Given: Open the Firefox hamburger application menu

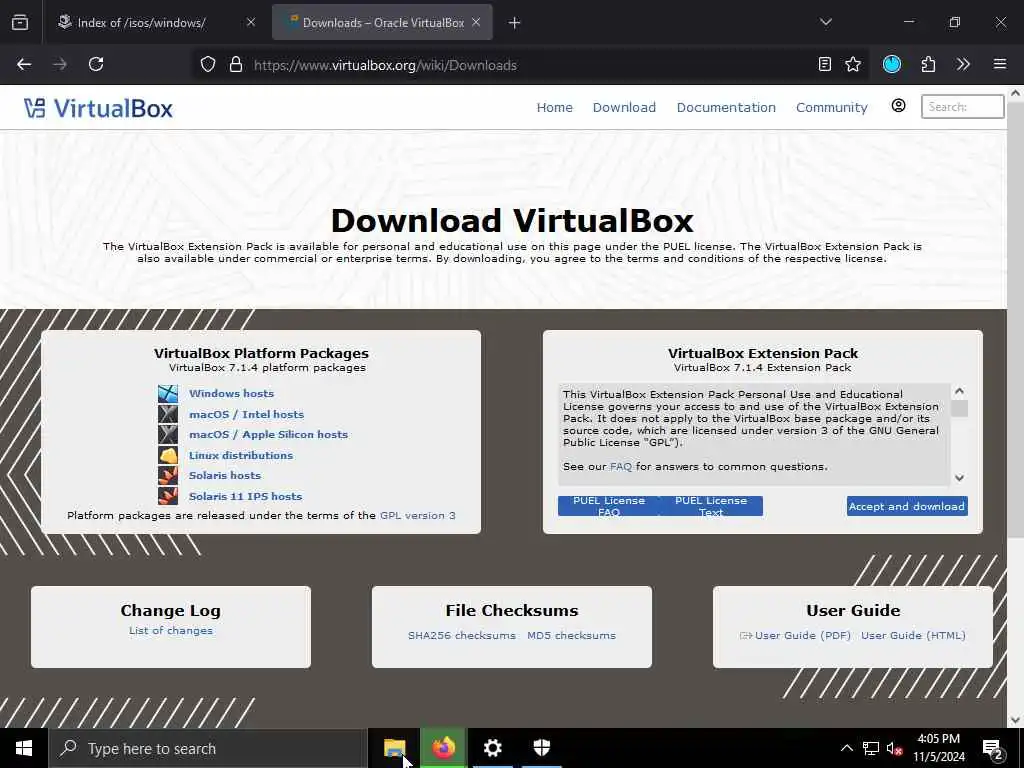Looking at the screenshot, I should point(1000,64).
